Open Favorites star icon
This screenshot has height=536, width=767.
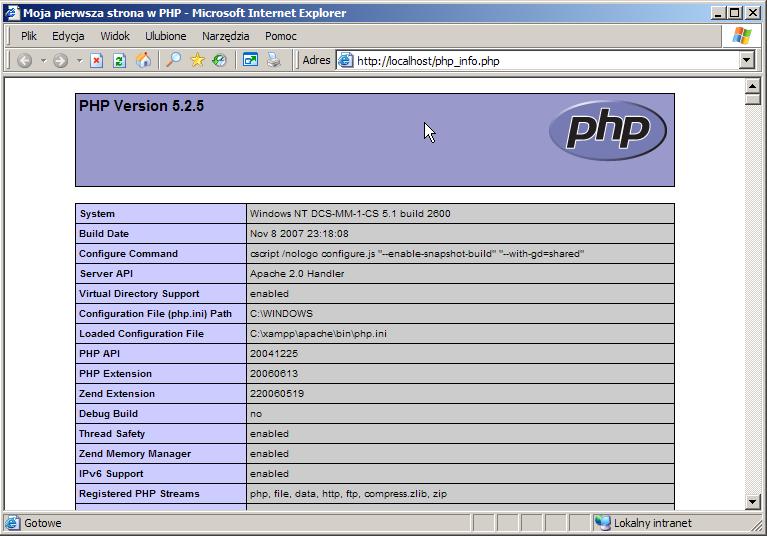tap(197, 60)
